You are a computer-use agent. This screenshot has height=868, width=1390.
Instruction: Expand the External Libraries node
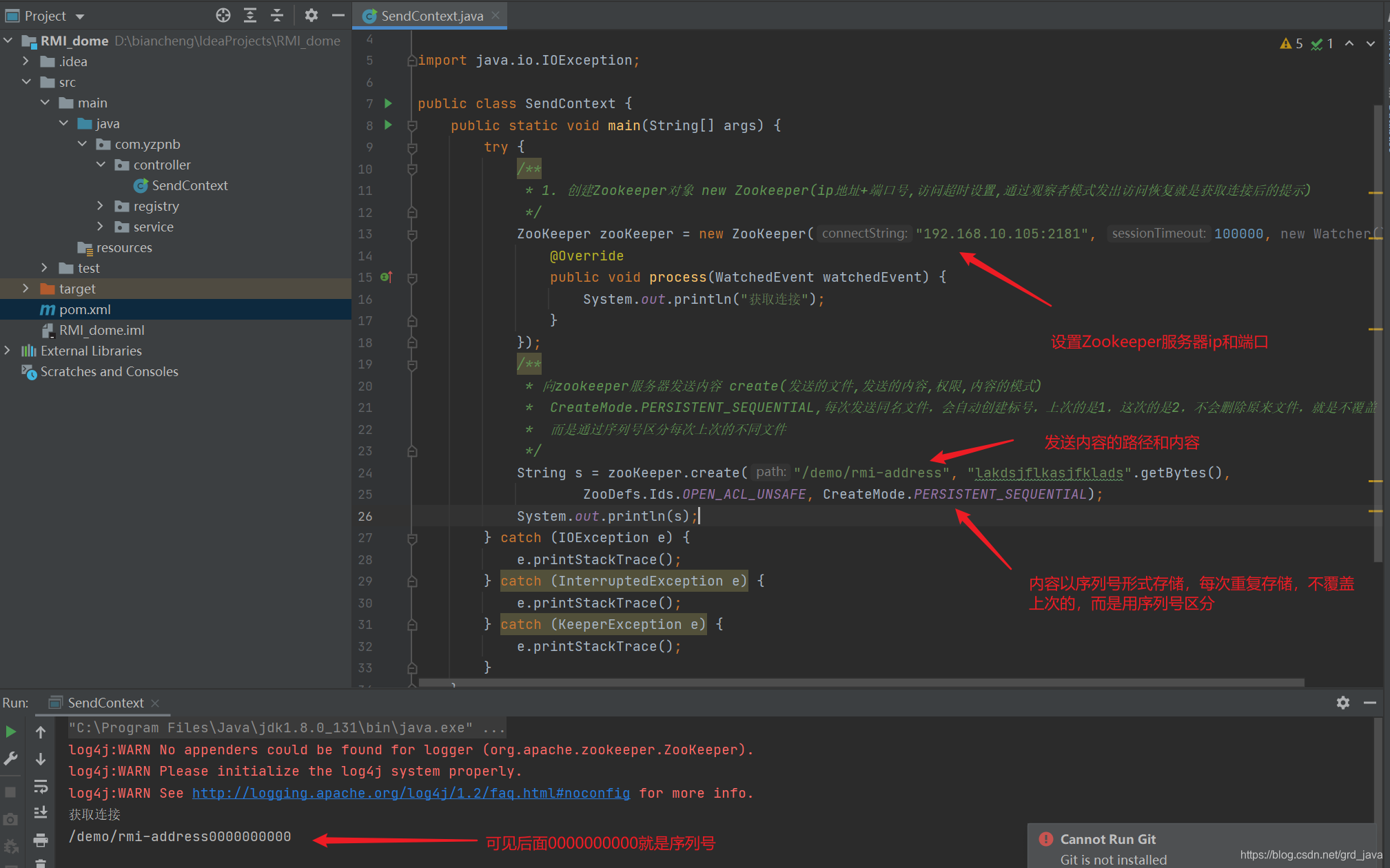coord(8,351)
